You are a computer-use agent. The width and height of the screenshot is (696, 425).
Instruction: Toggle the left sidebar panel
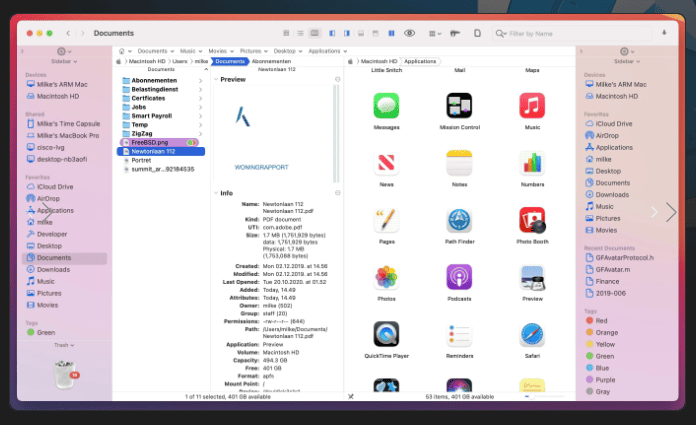[332, 33]
